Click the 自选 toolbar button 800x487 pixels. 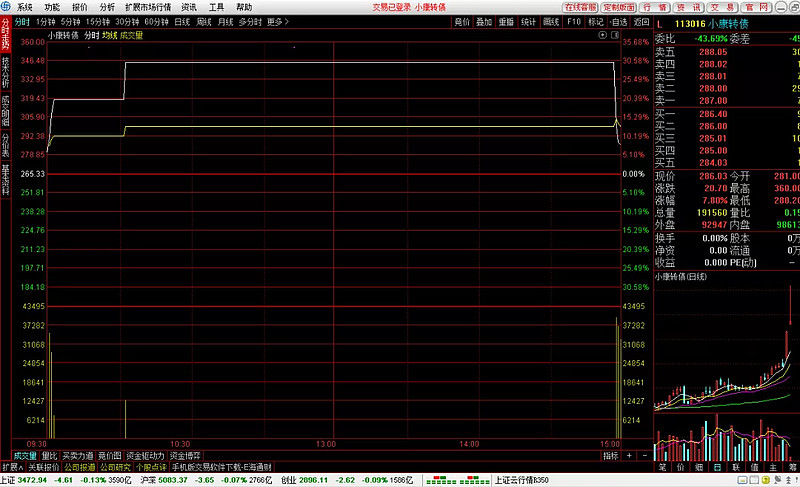618,22
